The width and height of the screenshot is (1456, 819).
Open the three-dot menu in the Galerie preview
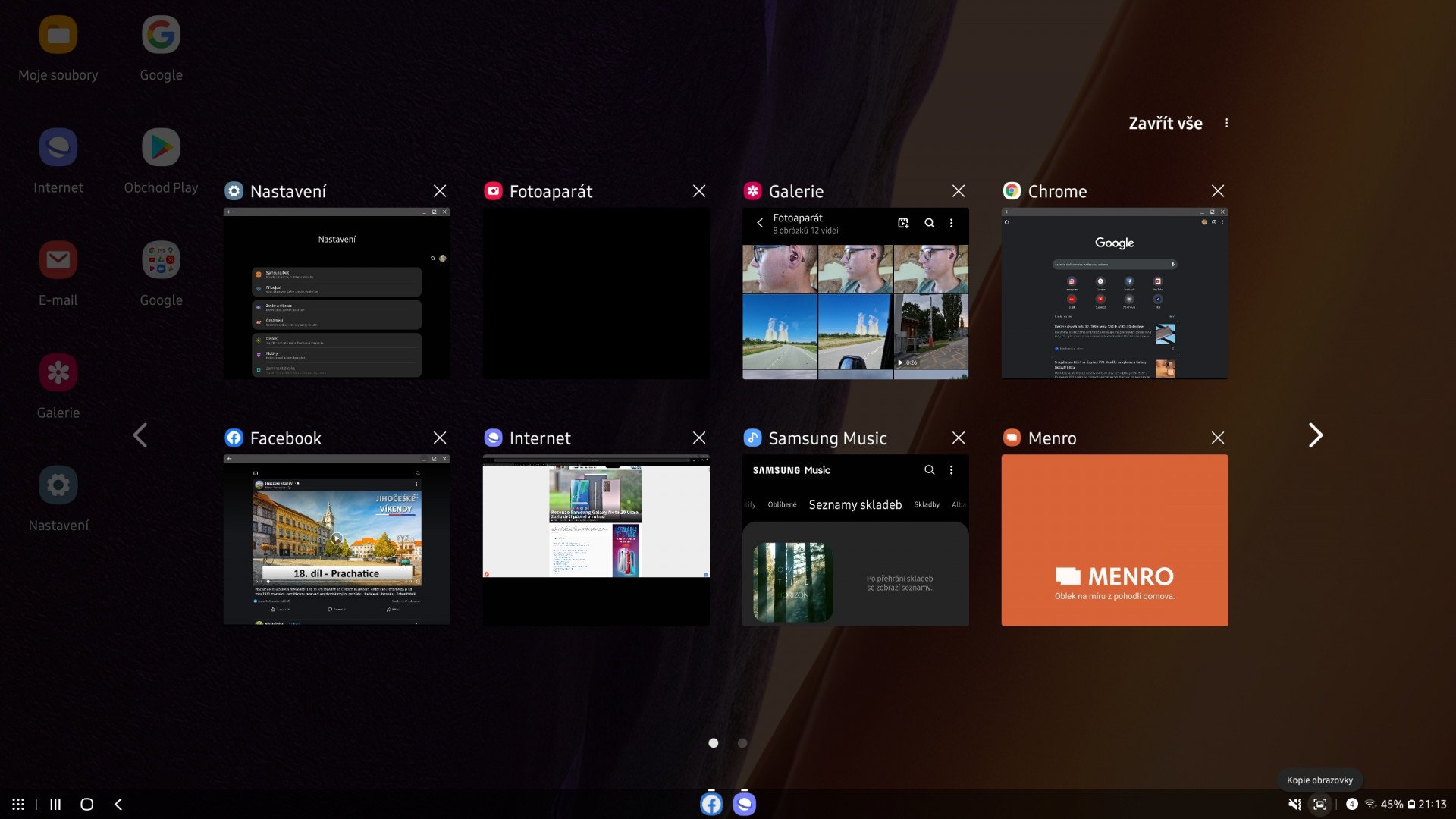(951, 223)
